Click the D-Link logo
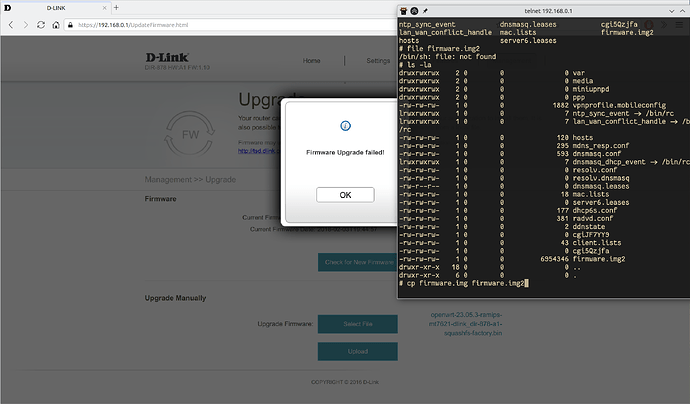The height and width of the screenshot is (404, 690). (x=167, y=58)
